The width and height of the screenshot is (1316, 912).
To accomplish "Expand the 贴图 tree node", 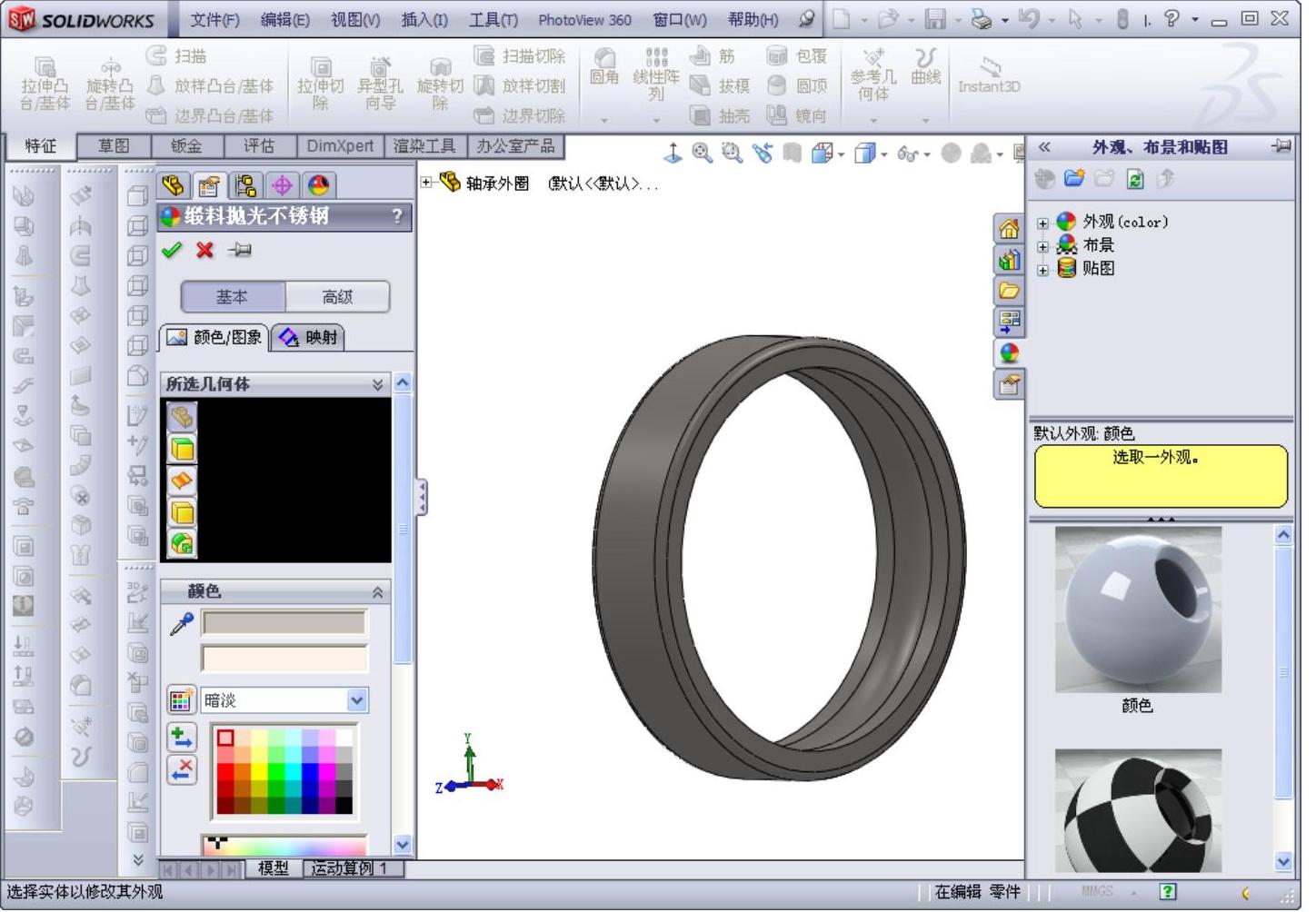I will [x=1042, y=270].
